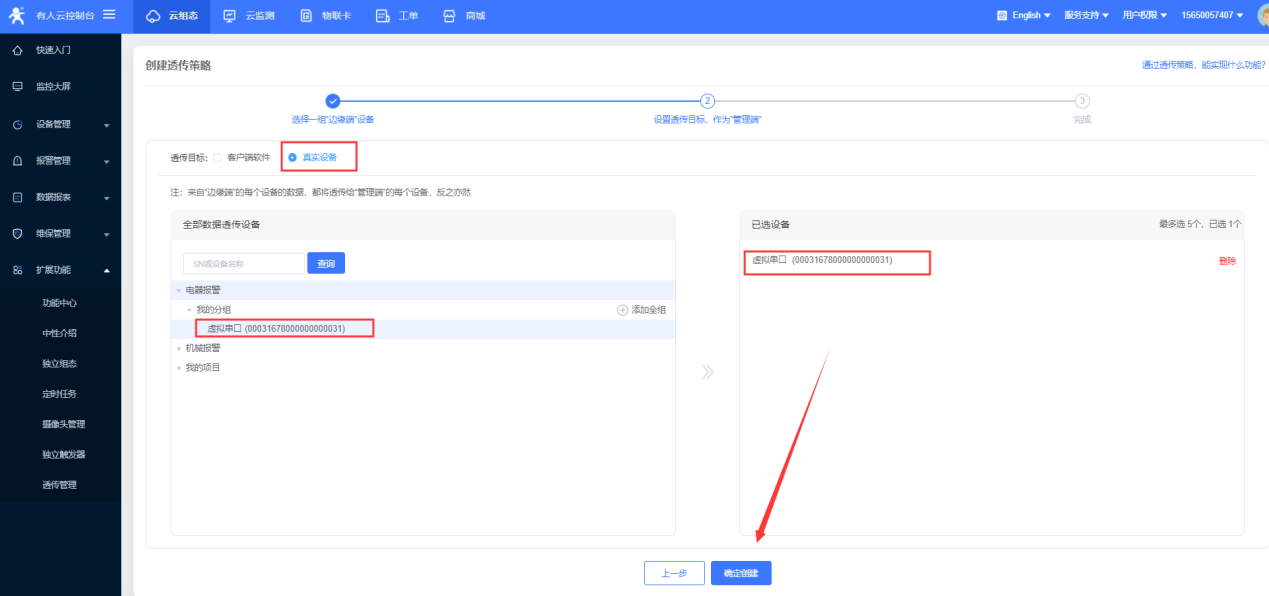The image size is (1269, 596).
Task: Click the 云组态 cloud icon
Action: (153, 16)
